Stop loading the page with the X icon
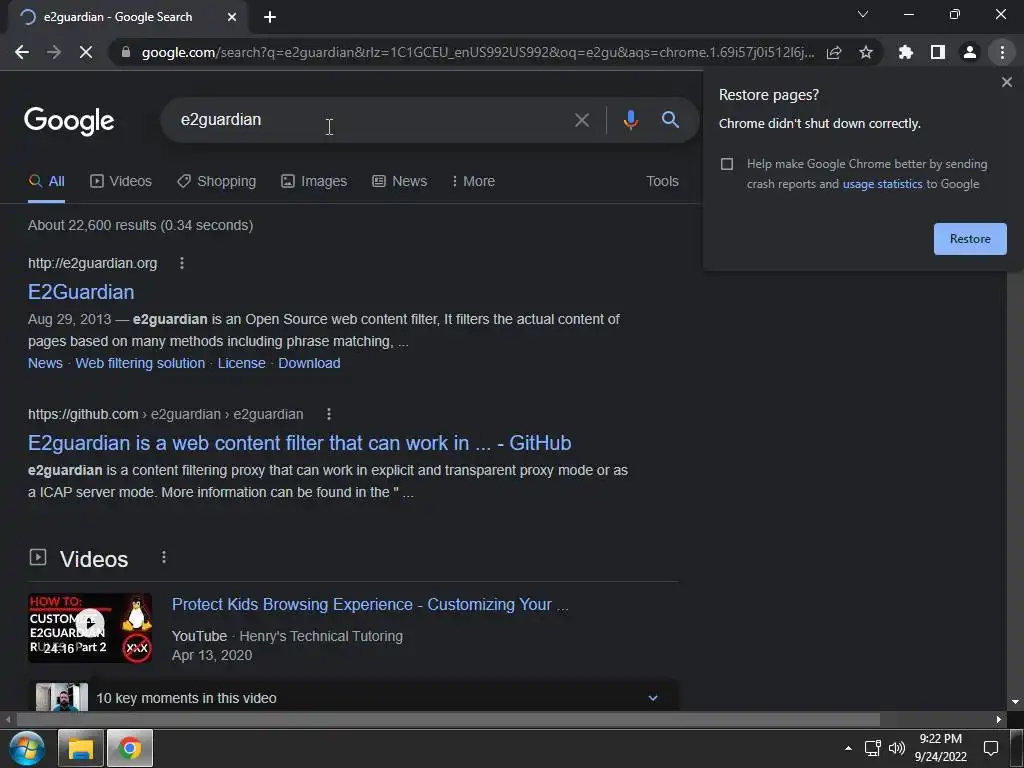The image size is (1024, 768). pyautogui.click(x=86, y=52)
